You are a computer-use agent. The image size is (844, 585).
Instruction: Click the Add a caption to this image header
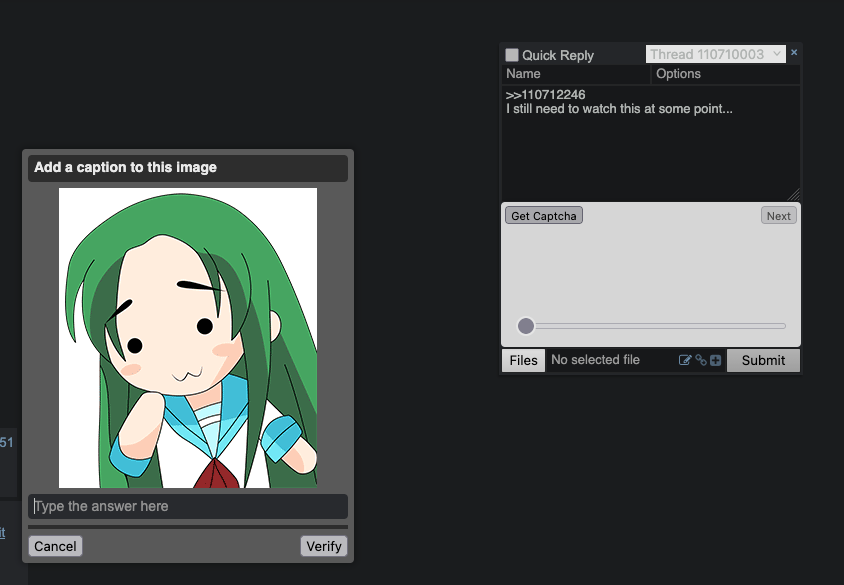[x=188, y=168]
